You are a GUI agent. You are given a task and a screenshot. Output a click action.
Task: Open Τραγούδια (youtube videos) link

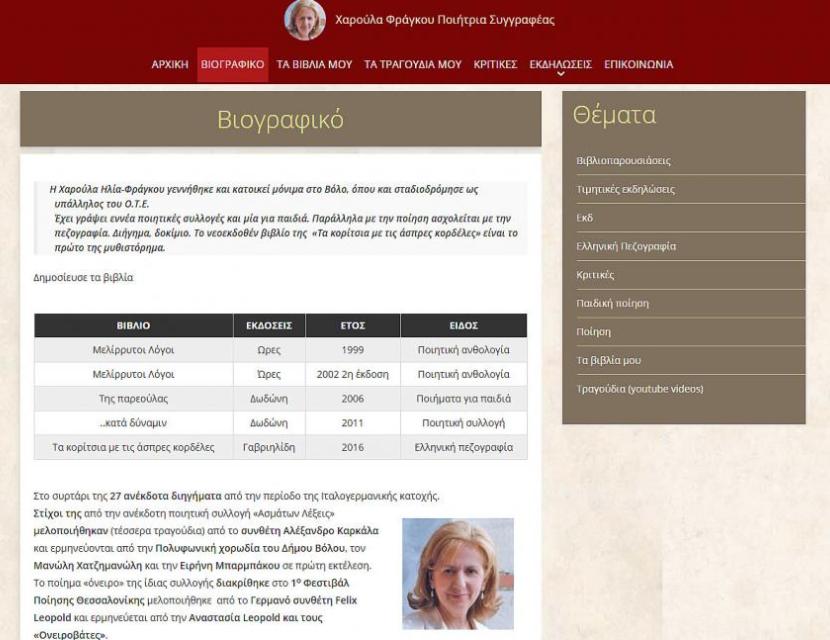(x=640, y=389)
